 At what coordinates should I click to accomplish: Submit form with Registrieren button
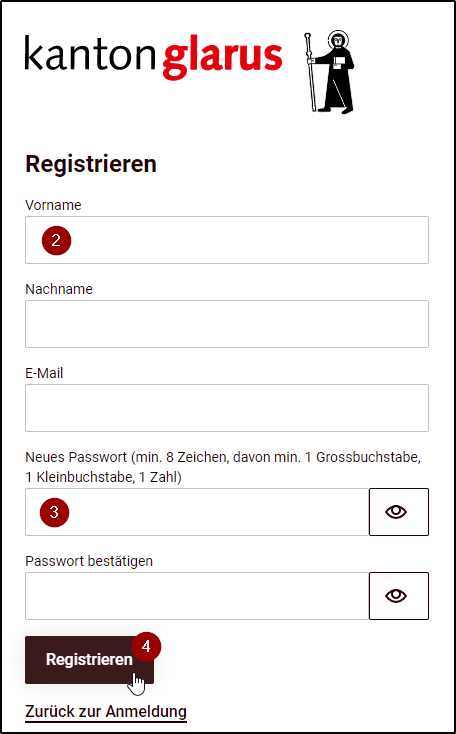pyautogui.click(x=89, y=660)
